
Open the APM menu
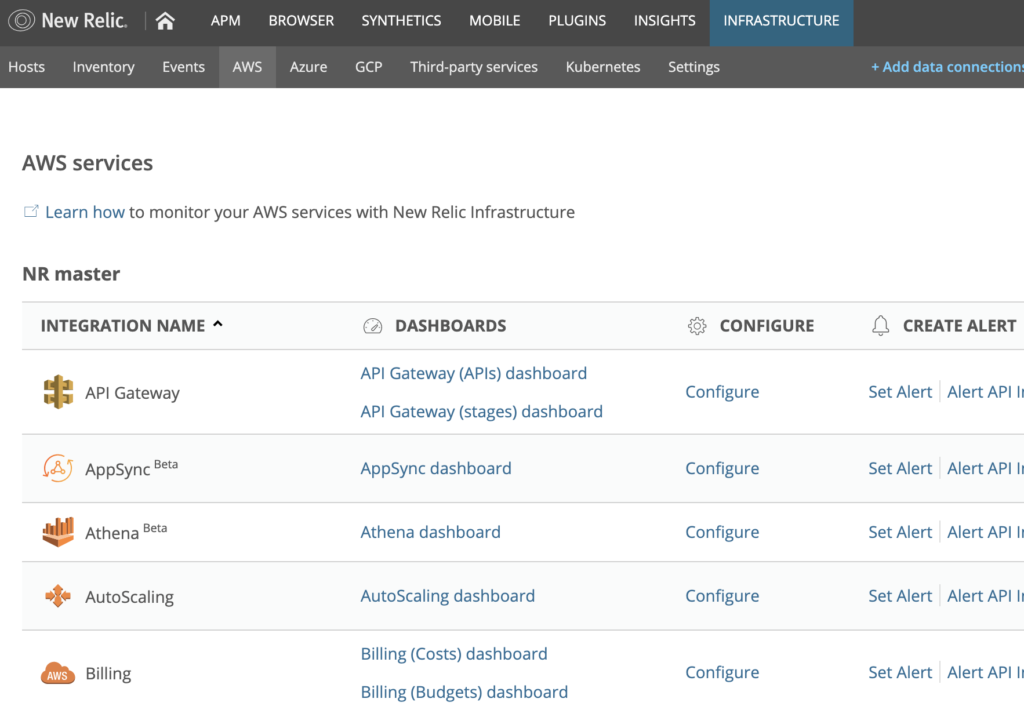pos(225,21)
